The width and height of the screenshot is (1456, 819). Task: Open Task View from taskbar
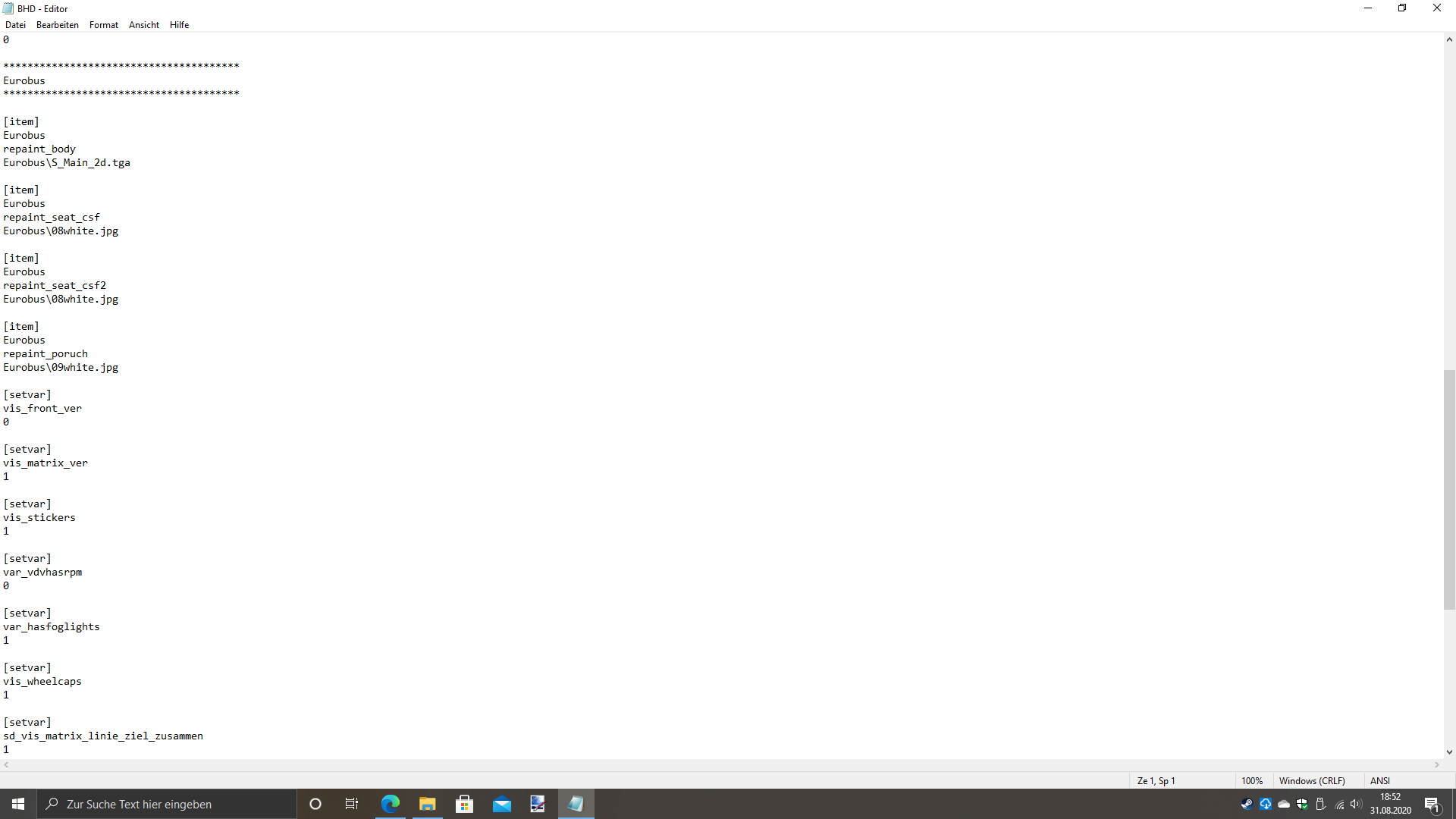352,804
